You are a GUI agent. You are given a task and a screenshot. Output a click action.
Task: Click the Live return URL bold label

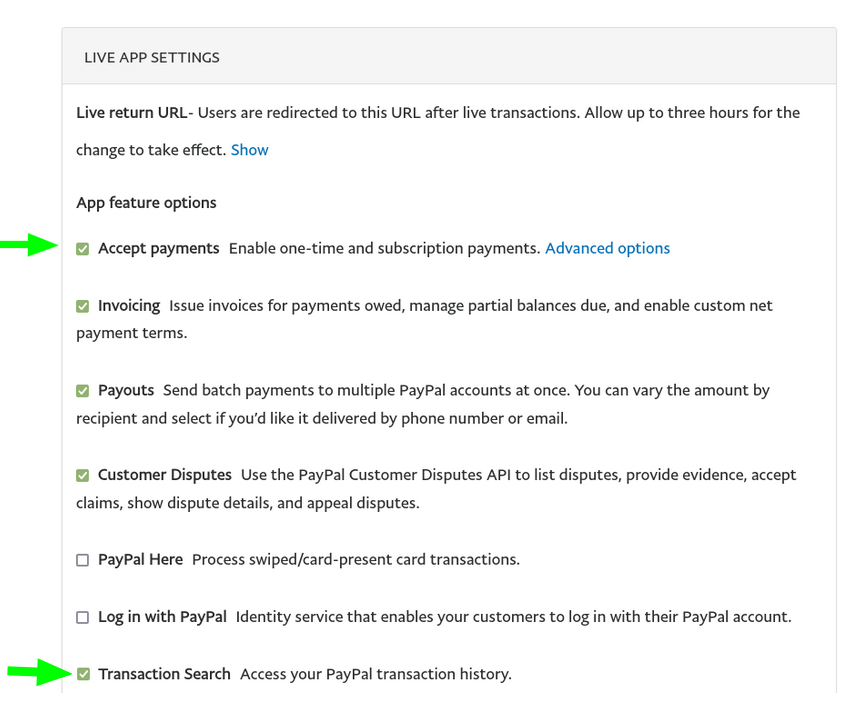tap(131, 112)
